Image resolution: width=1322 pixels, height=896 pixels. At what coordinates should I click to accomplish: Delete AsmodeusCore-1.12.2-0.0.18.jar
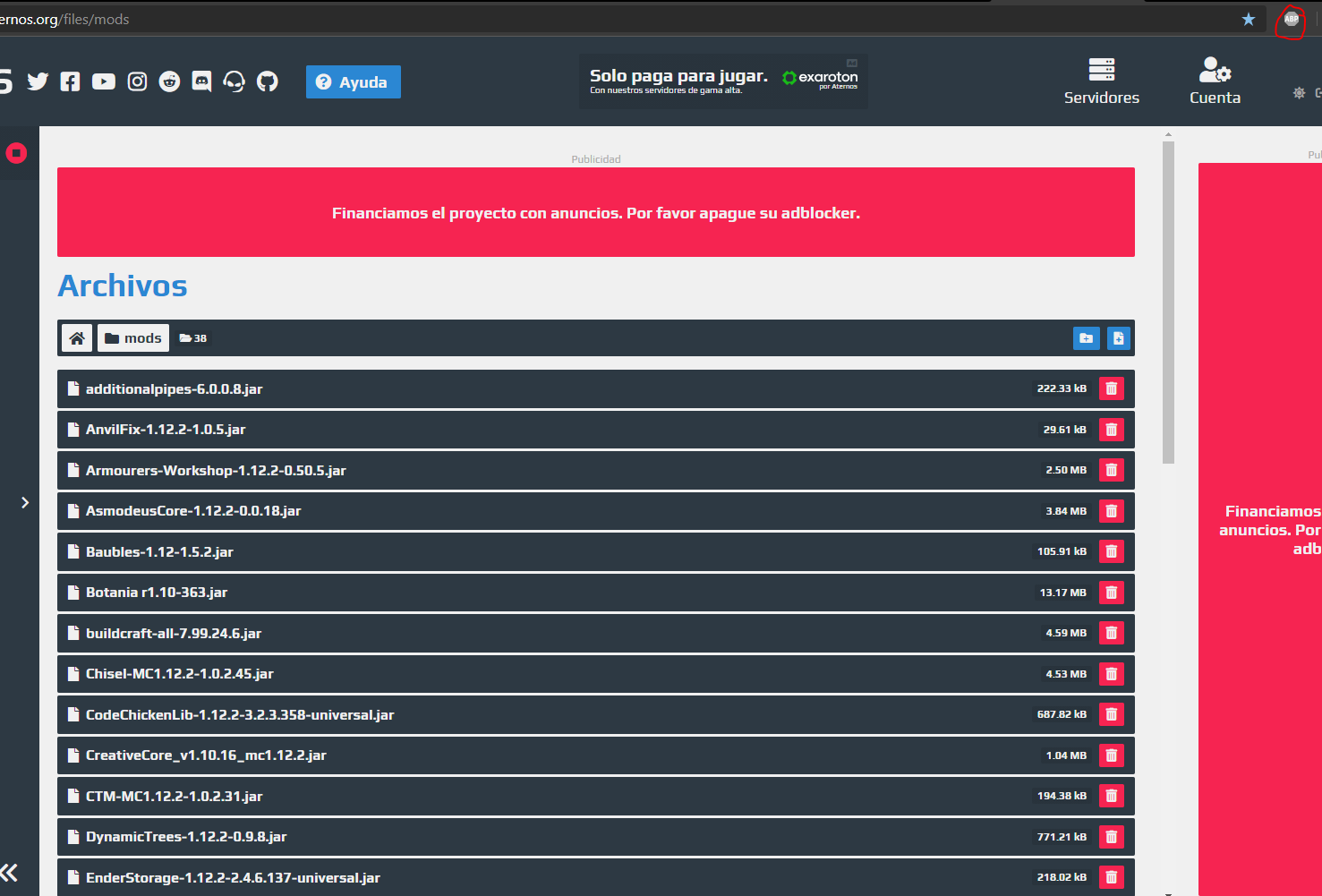[x=1112, y=511]
